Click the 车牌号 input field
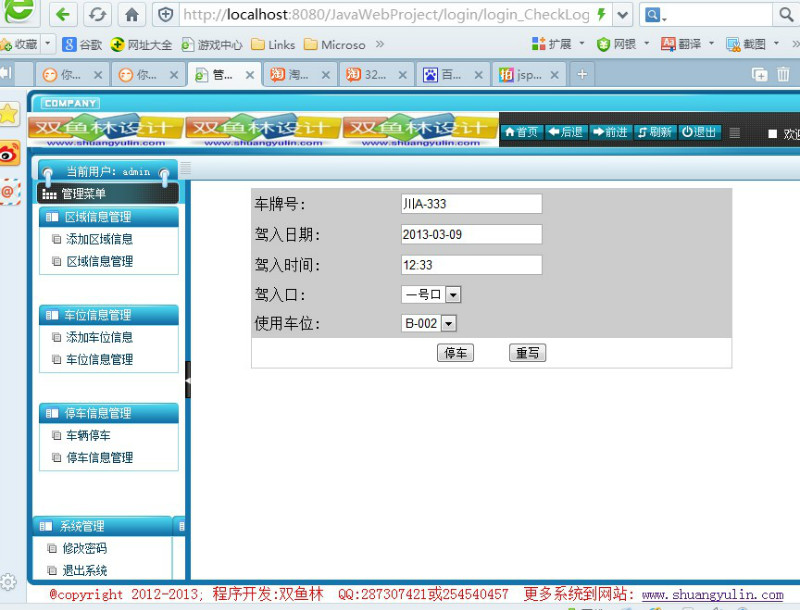Viewport: 800px width, 610px height. [471, 204]
